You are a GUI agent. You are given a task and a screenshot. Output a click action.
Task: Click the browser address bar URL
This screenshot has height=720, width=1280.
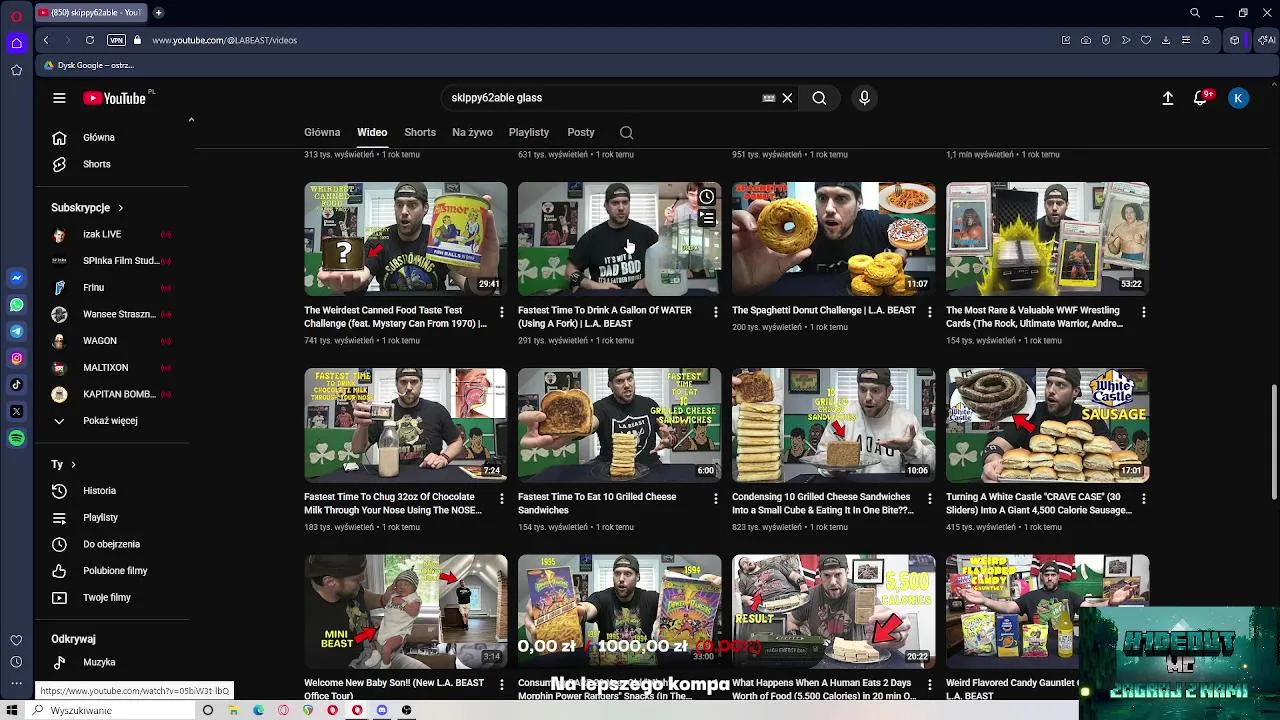pyautogui.click(x=225, y=40)
